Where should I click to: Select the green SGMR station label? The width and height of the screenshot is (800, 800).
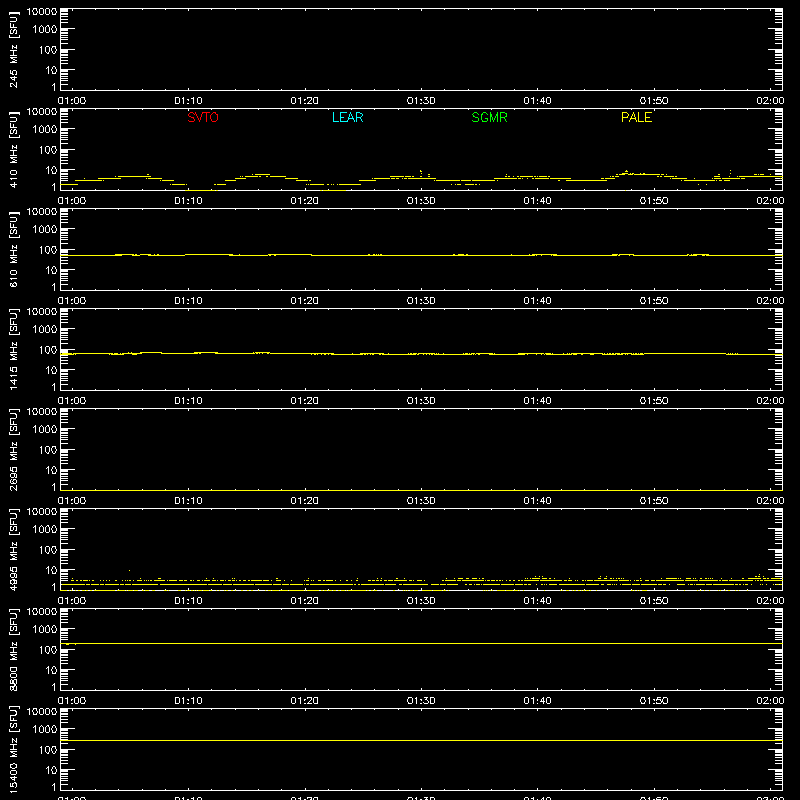pyautogui.click(x=489, y=117)
